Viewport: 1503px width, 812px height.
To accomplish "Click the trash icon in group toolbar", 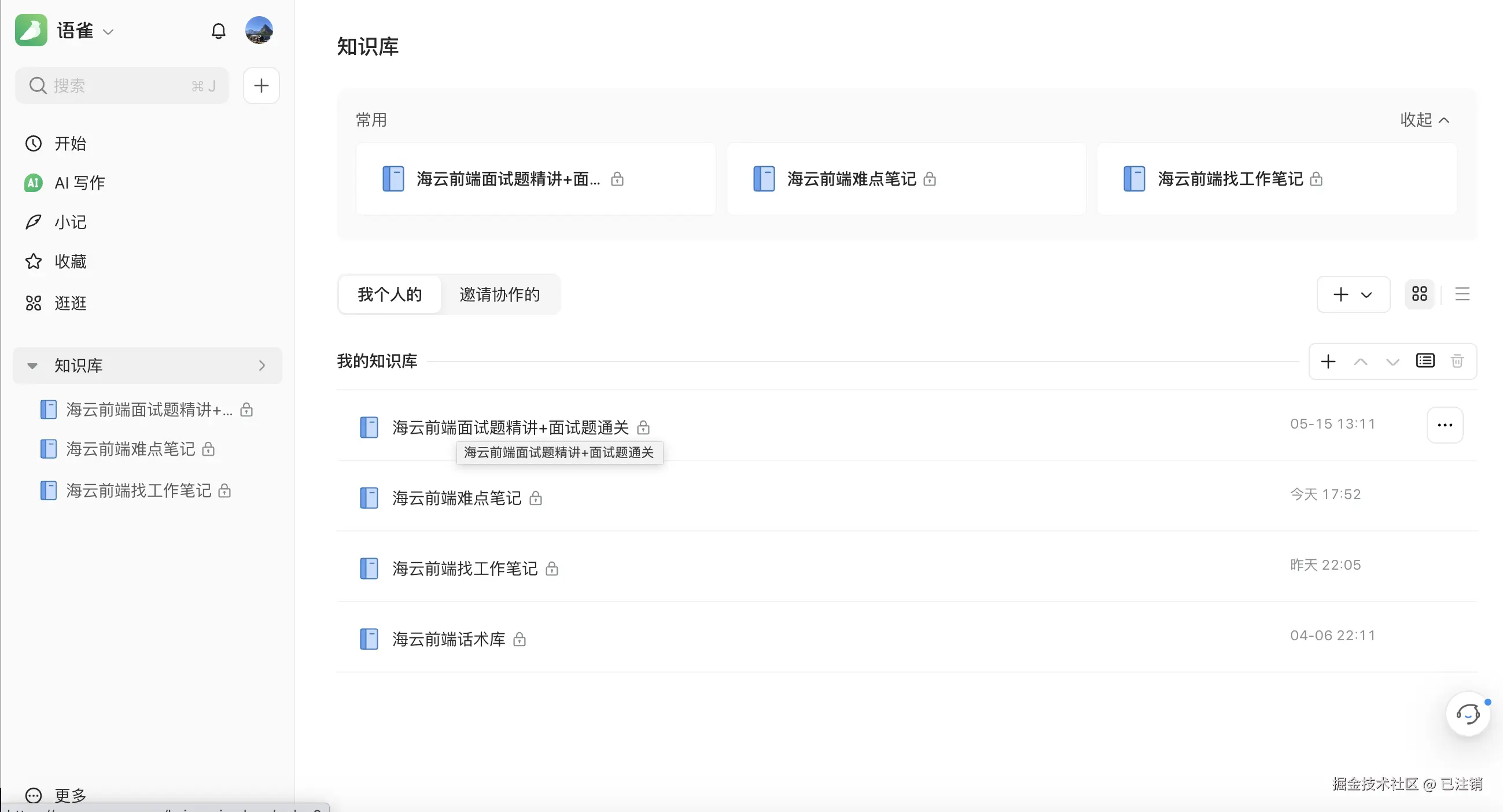I will point(1457,361).
